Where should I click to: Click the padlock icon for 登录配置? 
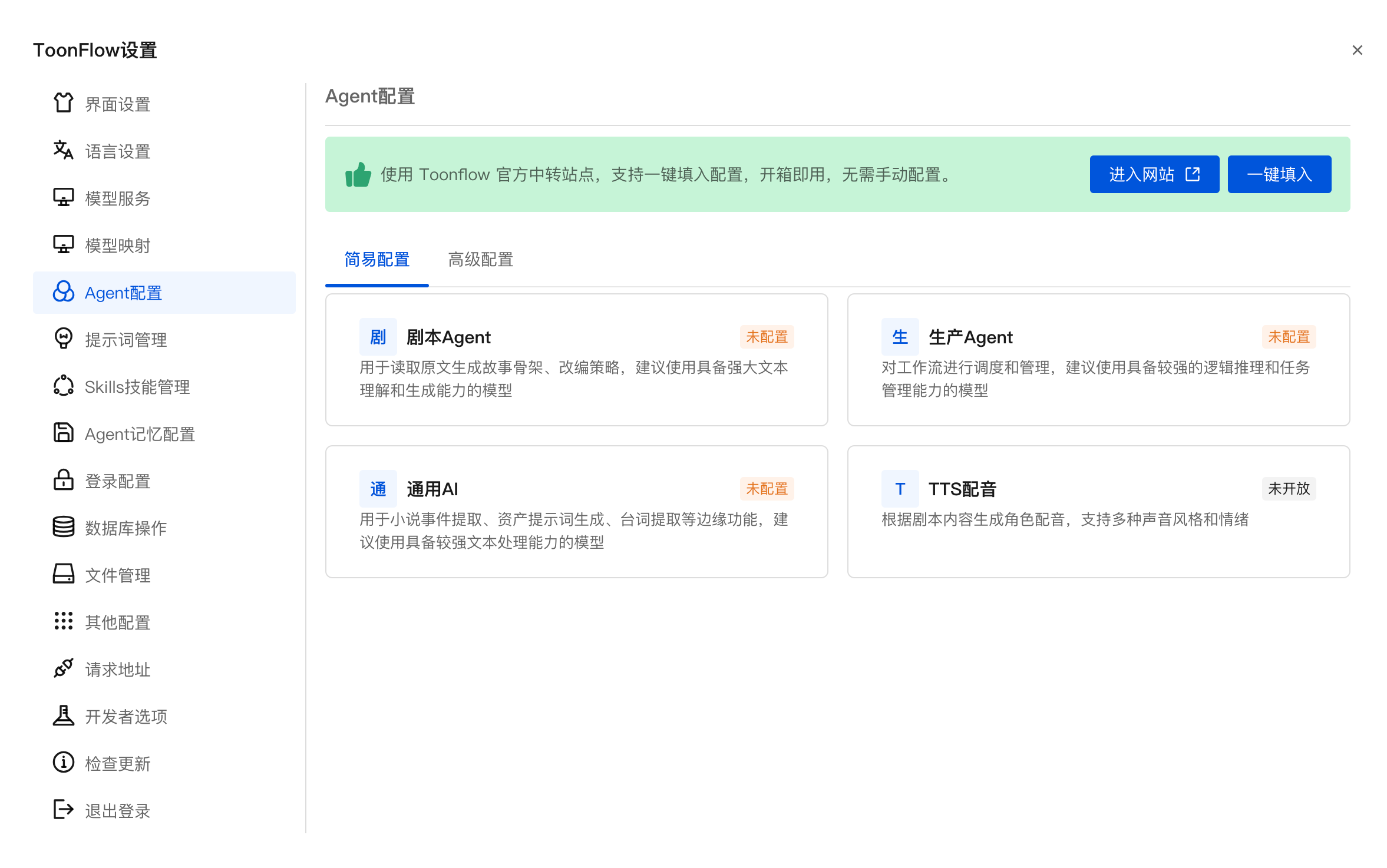pos(64,480)
